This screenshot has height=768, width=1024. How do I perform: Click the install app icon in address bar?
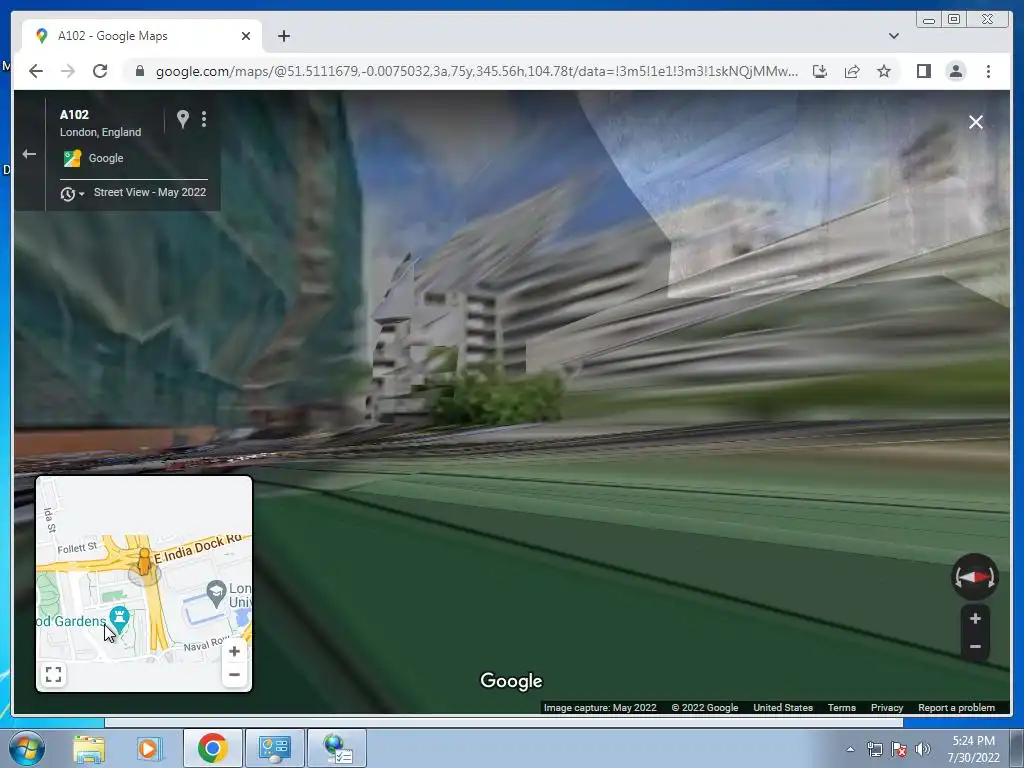coord(820,71)
